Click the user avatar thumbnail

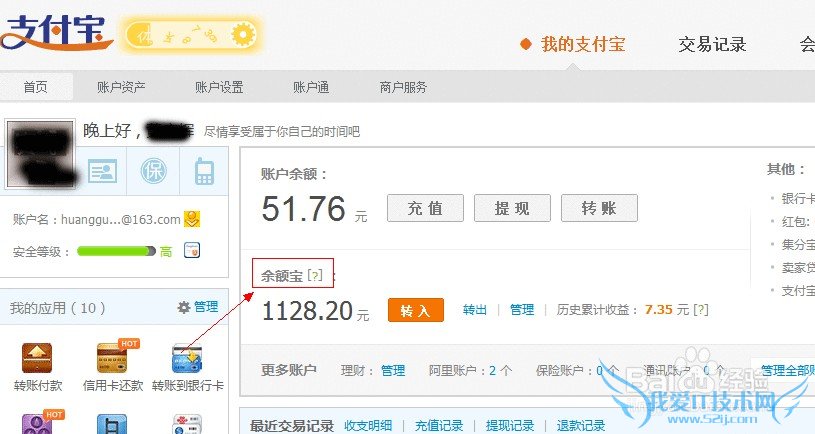point(40,153)
